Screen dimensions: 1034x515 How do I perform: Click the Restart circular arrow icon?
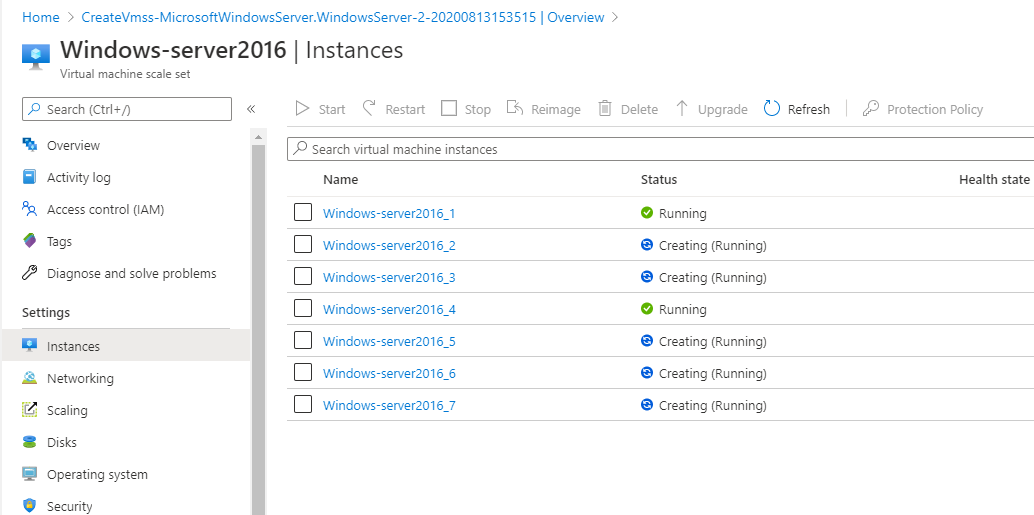coord(369,108)
